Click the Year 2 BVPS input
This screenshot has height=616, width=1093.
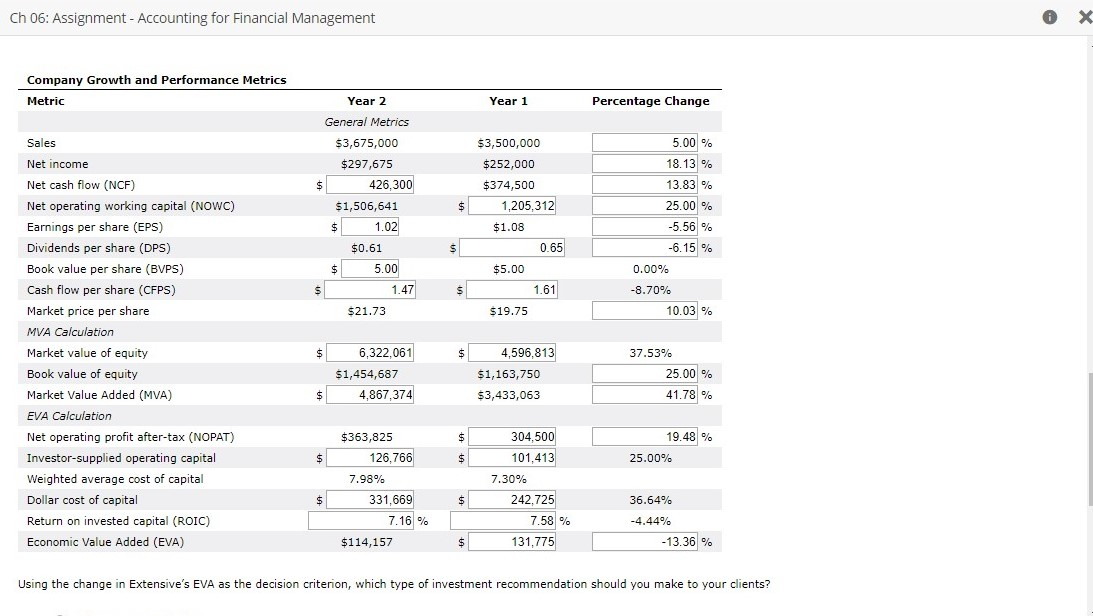[x=370, y=268]
